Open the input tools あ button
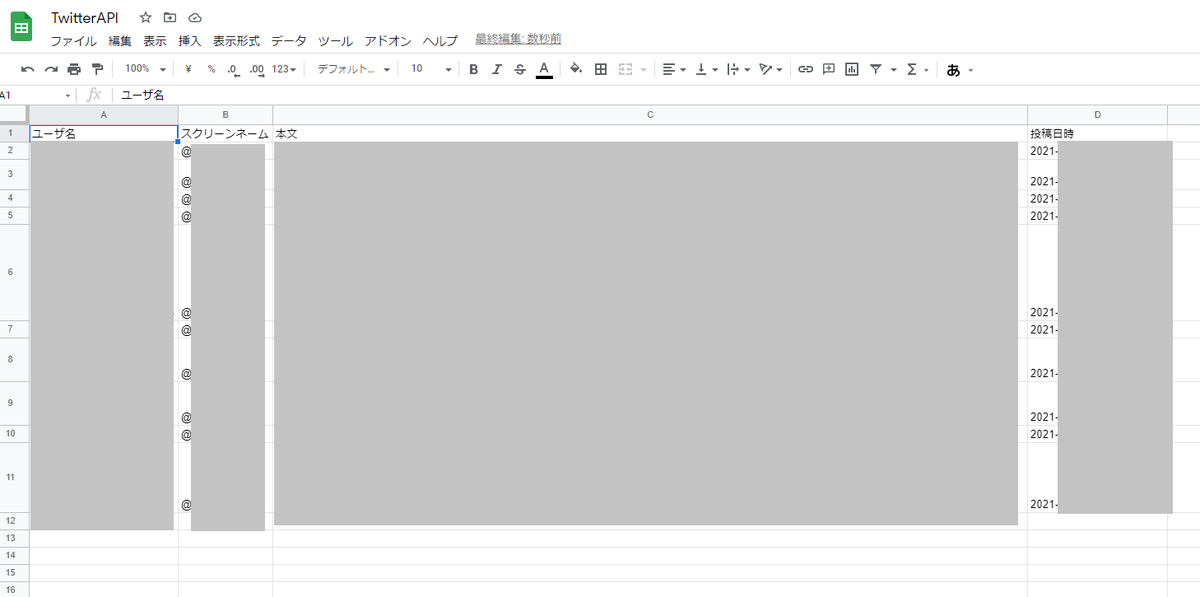This screenshot has height=597, width=1200. click(953, 70)
